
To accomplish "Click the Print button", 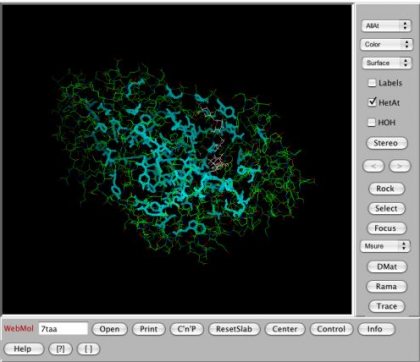I will [x=149, y=329].
